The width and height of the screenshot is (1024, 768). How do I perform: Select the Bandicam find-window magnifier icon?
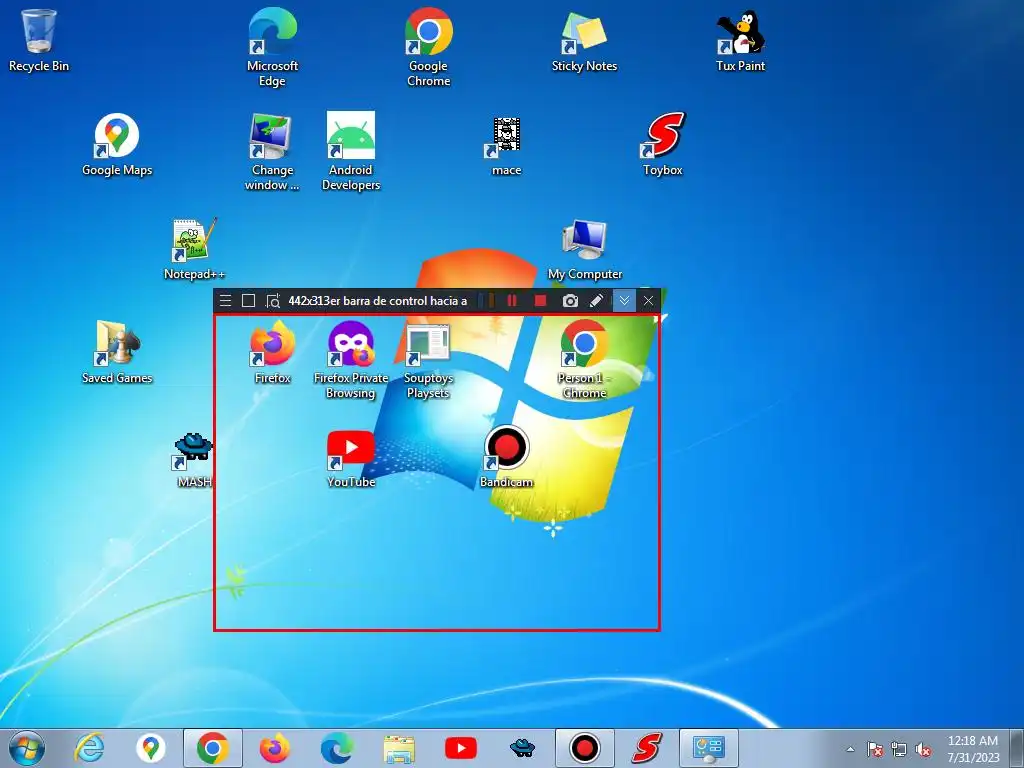[x=272, y=301]
